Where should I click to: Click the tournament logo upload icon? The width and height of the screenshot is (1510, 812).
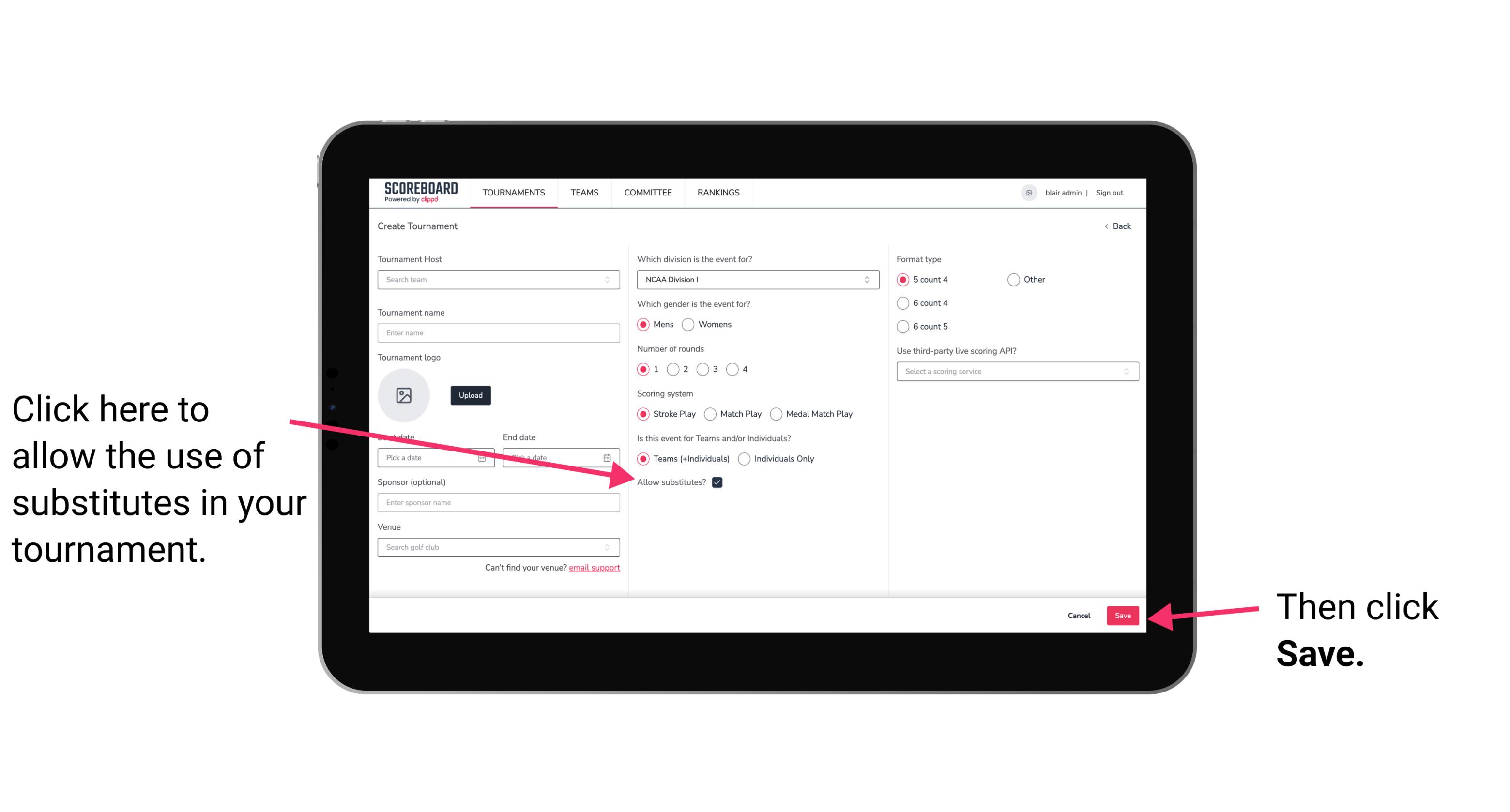pyautogui.click(x=404, y=395)
